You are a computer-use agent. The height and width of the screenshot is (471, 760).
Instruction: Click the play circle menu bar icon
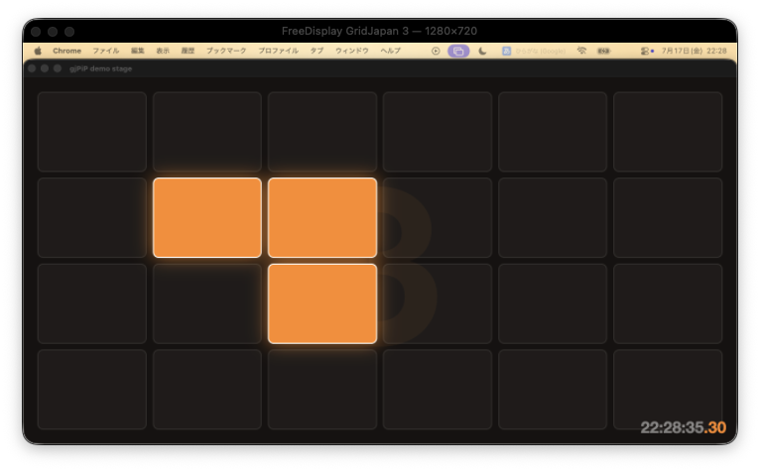click(436, 51)
